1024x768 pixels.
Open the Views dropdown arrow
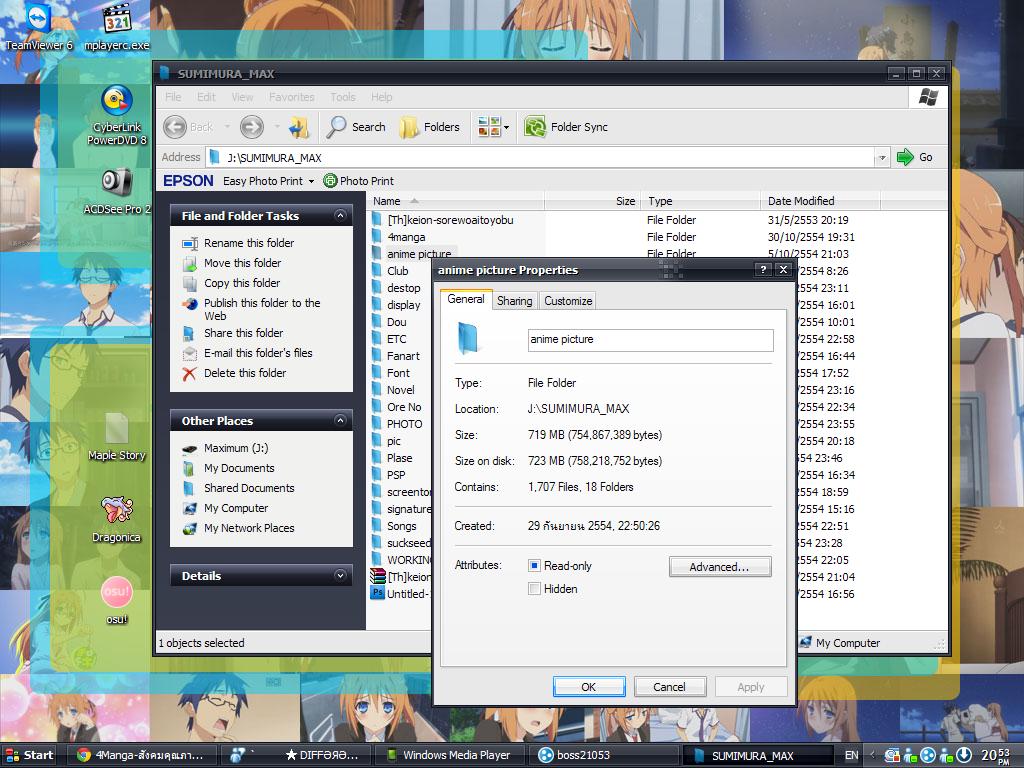[506, 127]
